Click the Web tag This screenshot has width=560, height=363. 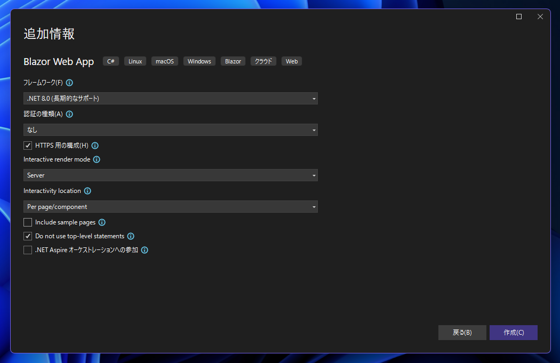[292, 61]
